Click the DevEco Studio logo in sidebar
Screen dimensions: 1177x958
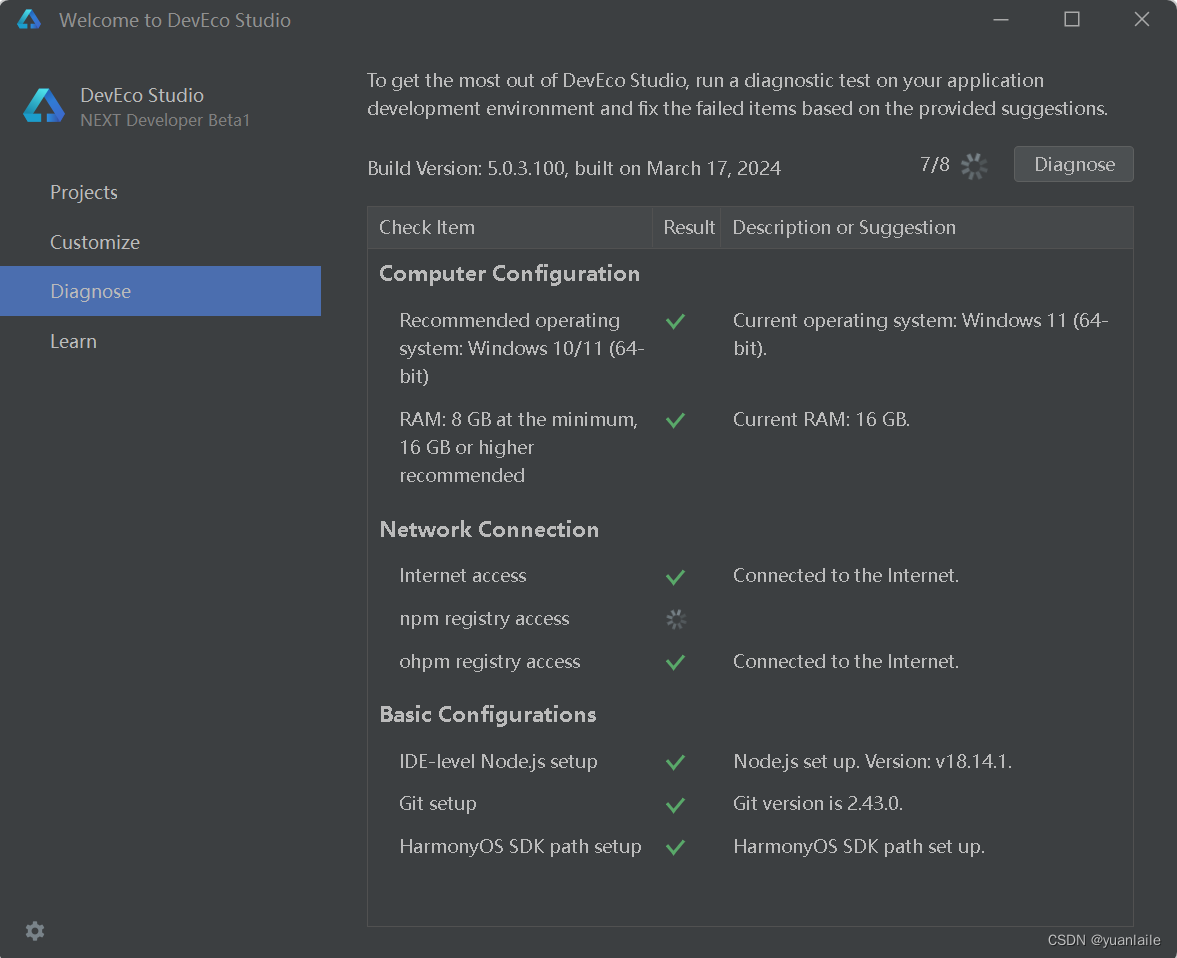44,106
